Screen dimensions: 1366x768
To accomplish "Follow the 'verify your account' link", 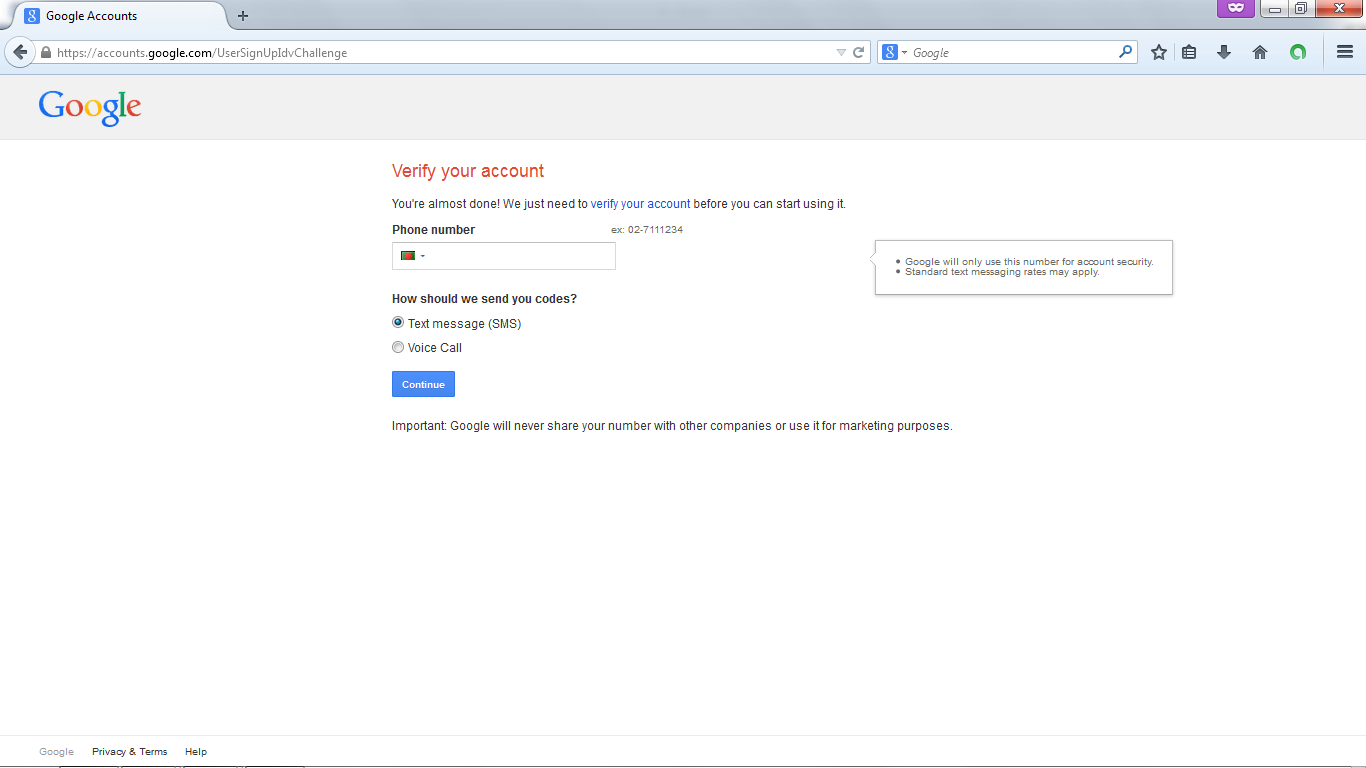I will point(640,204).
